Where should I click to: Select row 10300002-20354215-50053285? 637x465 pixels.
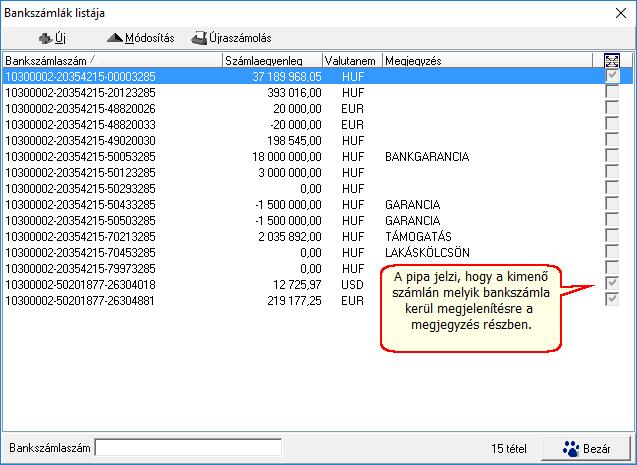click(x=318, y=156)
